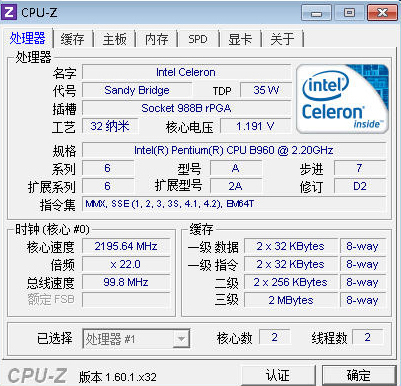The image size is (401, 386).
Task: Click the 核心速度 value 2195.64 MHz
Action: point(126,246)
